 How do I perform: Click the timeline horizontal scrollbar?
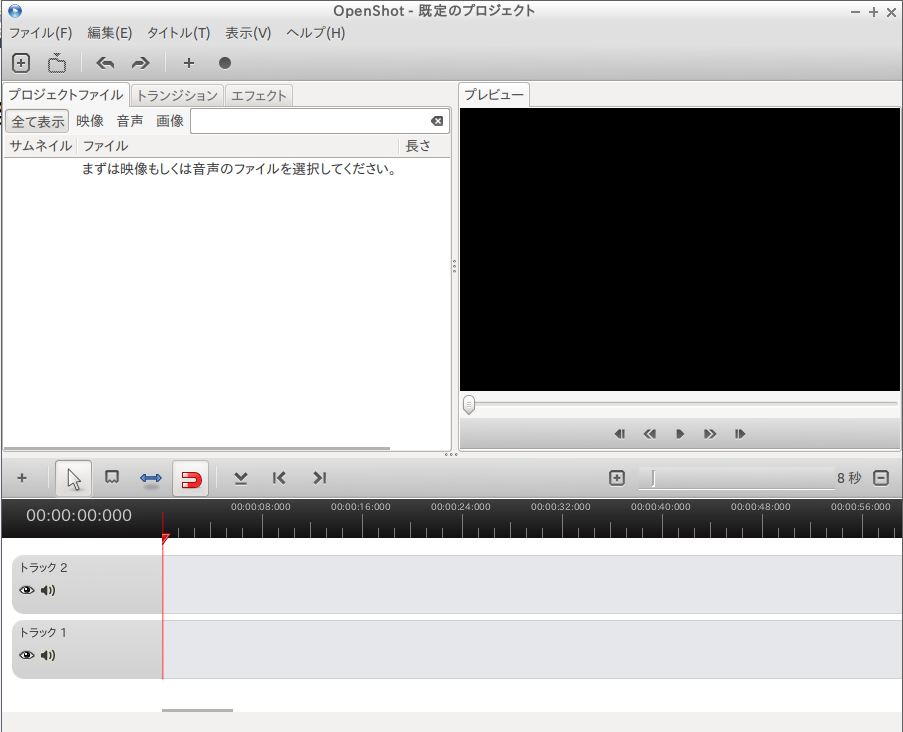[x=198, y=710]
